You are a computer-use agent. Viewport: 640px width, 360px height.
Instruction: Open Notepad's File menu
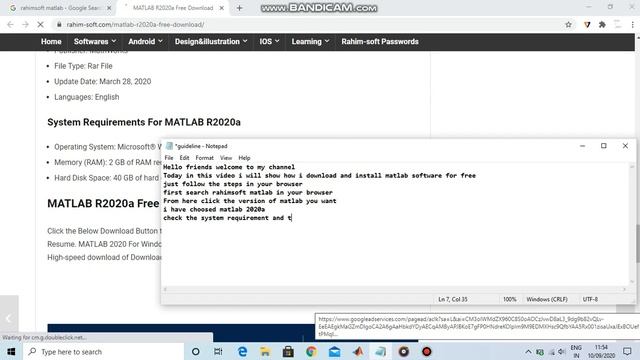click(x=169, y=158)
